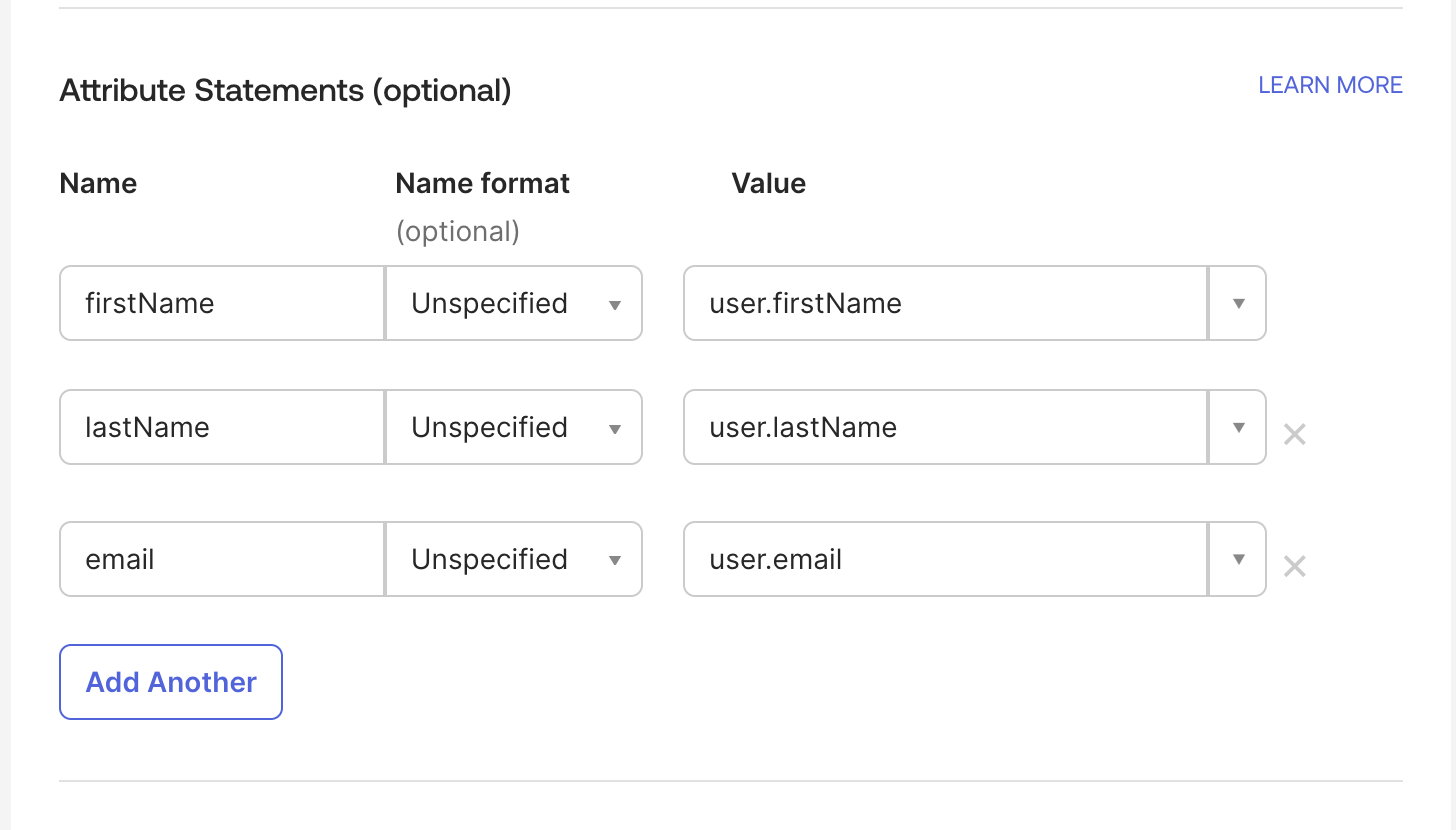Image resolution: width=1456 pixels, height=830 pixels.
Task: Click the Add Another button
Action: click(x=171, y=682)
